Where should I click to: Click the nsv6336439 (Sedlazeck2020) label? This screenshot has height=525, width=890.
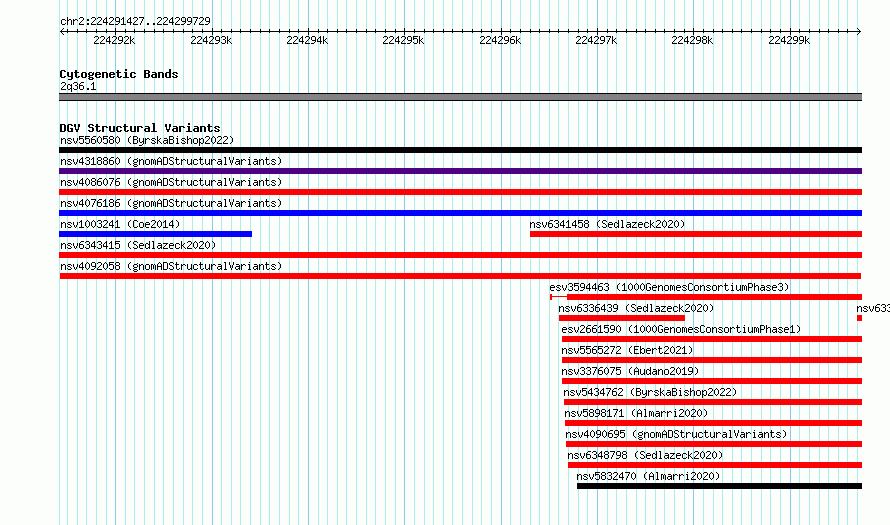click(x=636, y=308)
